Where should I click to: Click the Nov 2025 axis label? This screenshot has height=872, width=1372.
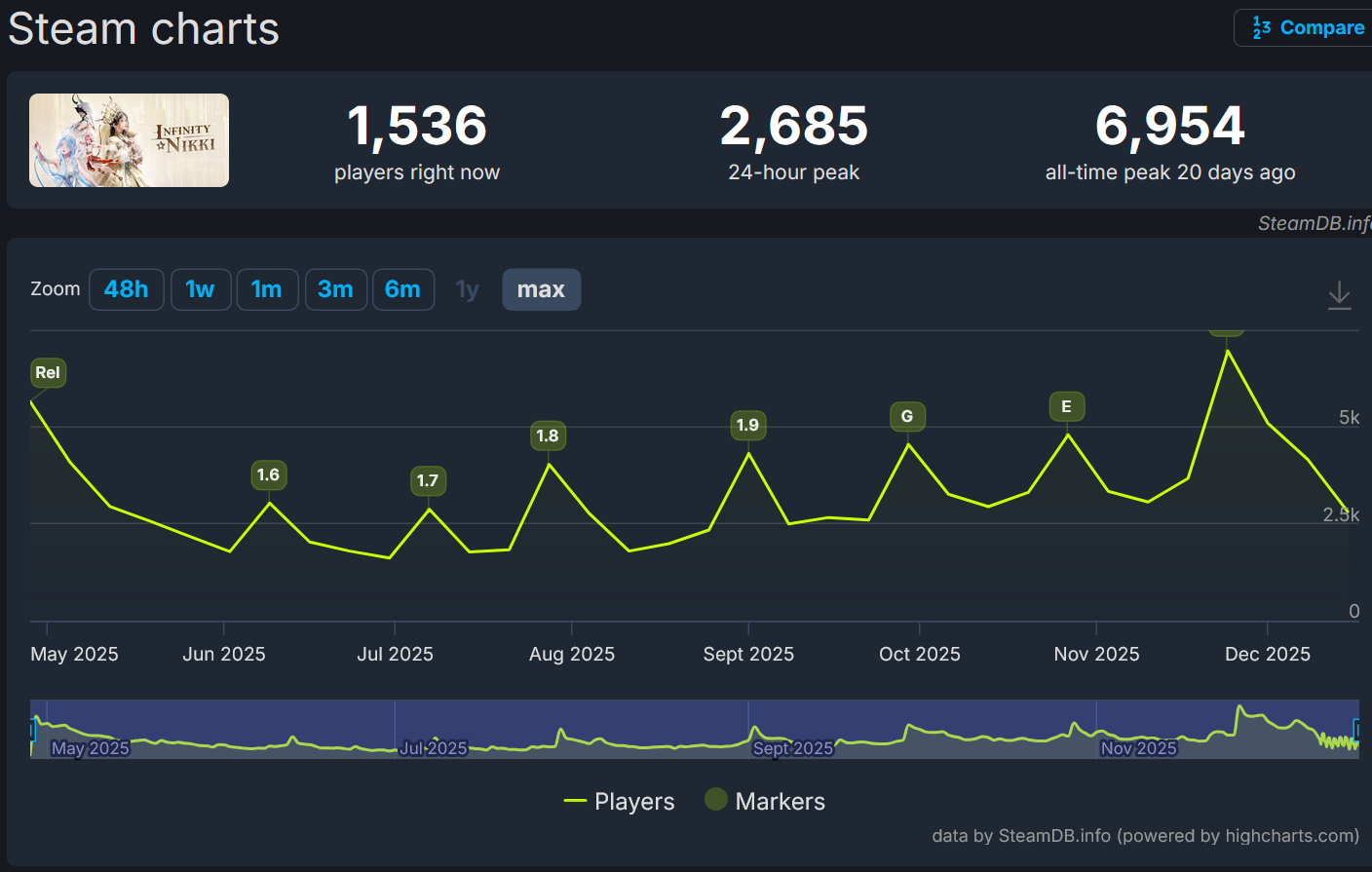tap(1096, 654)
